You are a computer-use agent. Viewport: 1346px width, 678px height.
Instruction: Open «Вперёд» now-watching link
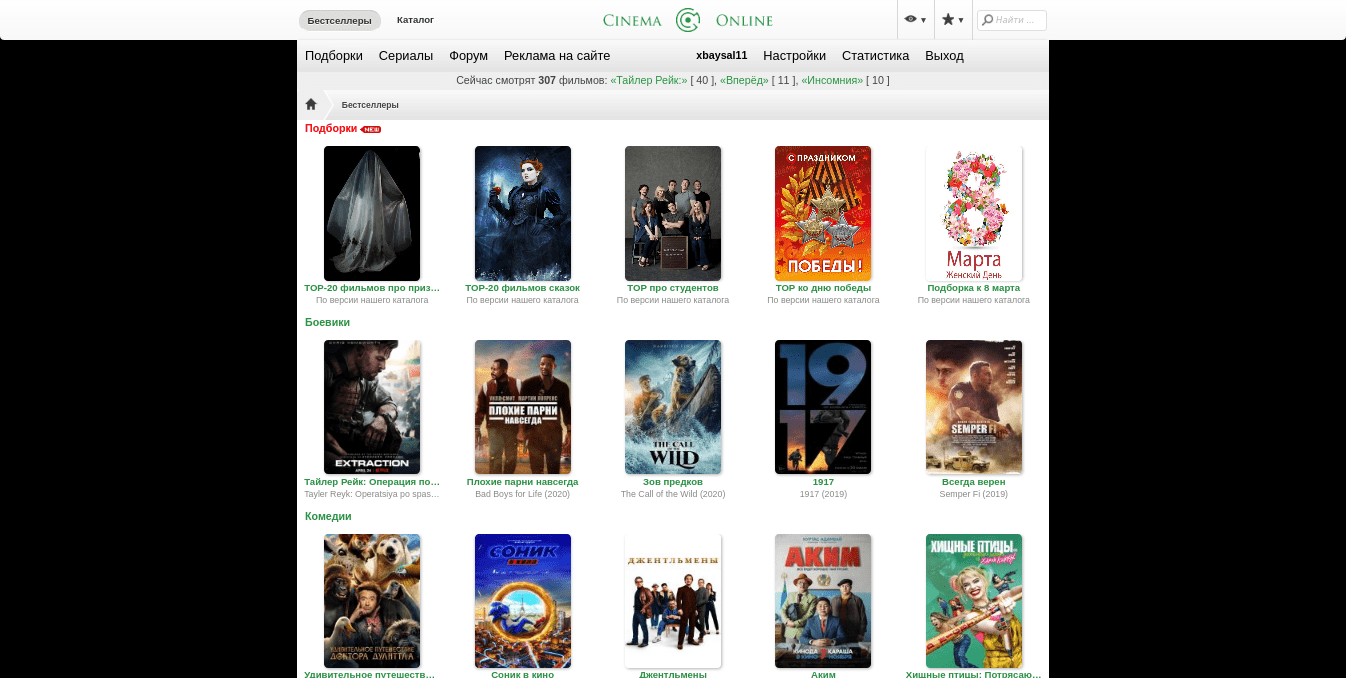pos(744,80)
